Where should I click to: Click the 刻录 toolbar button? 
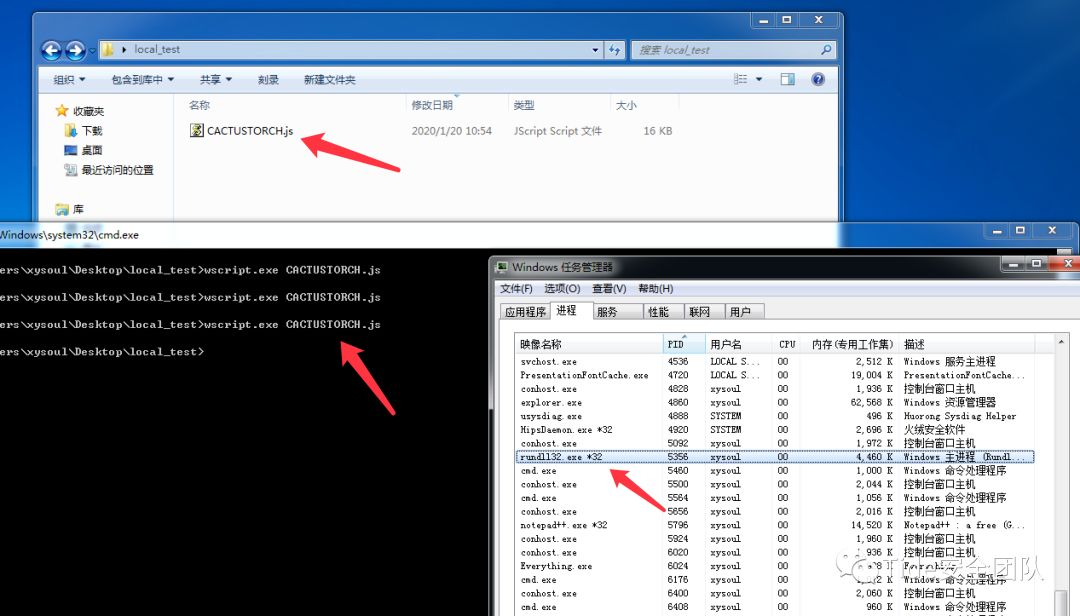click(268, 79)
